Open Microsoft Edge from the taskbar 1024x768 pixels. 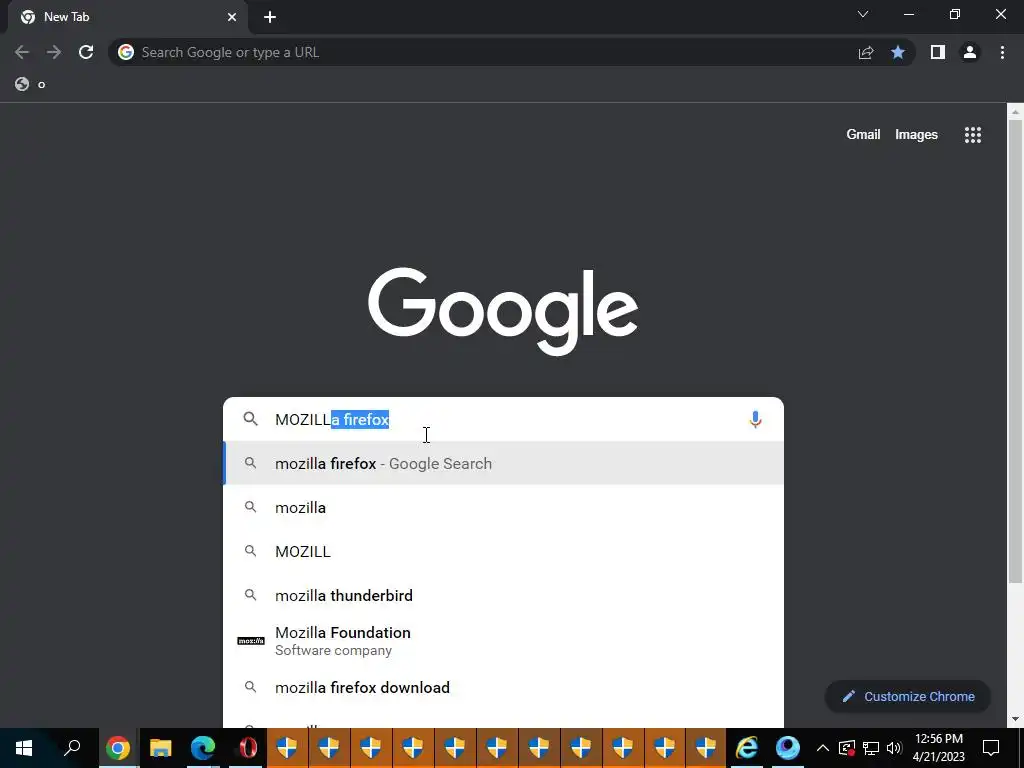202,748
